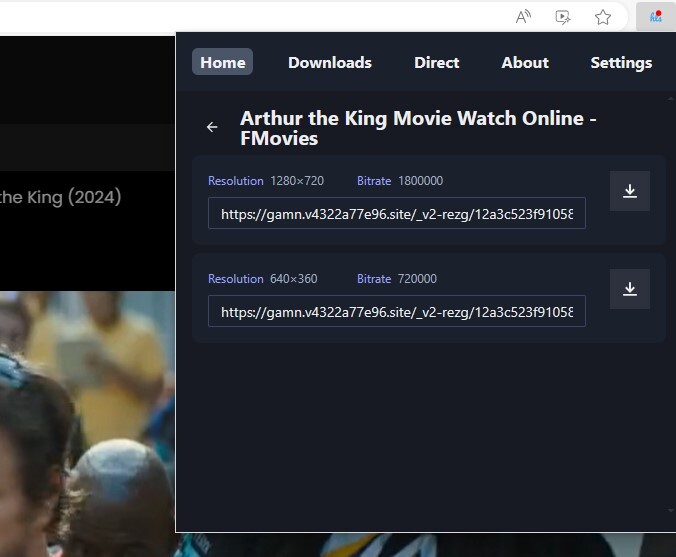Go back using the left arrow icon
Image resolution: width=676 pixels, height=557 pixels.
212,127
